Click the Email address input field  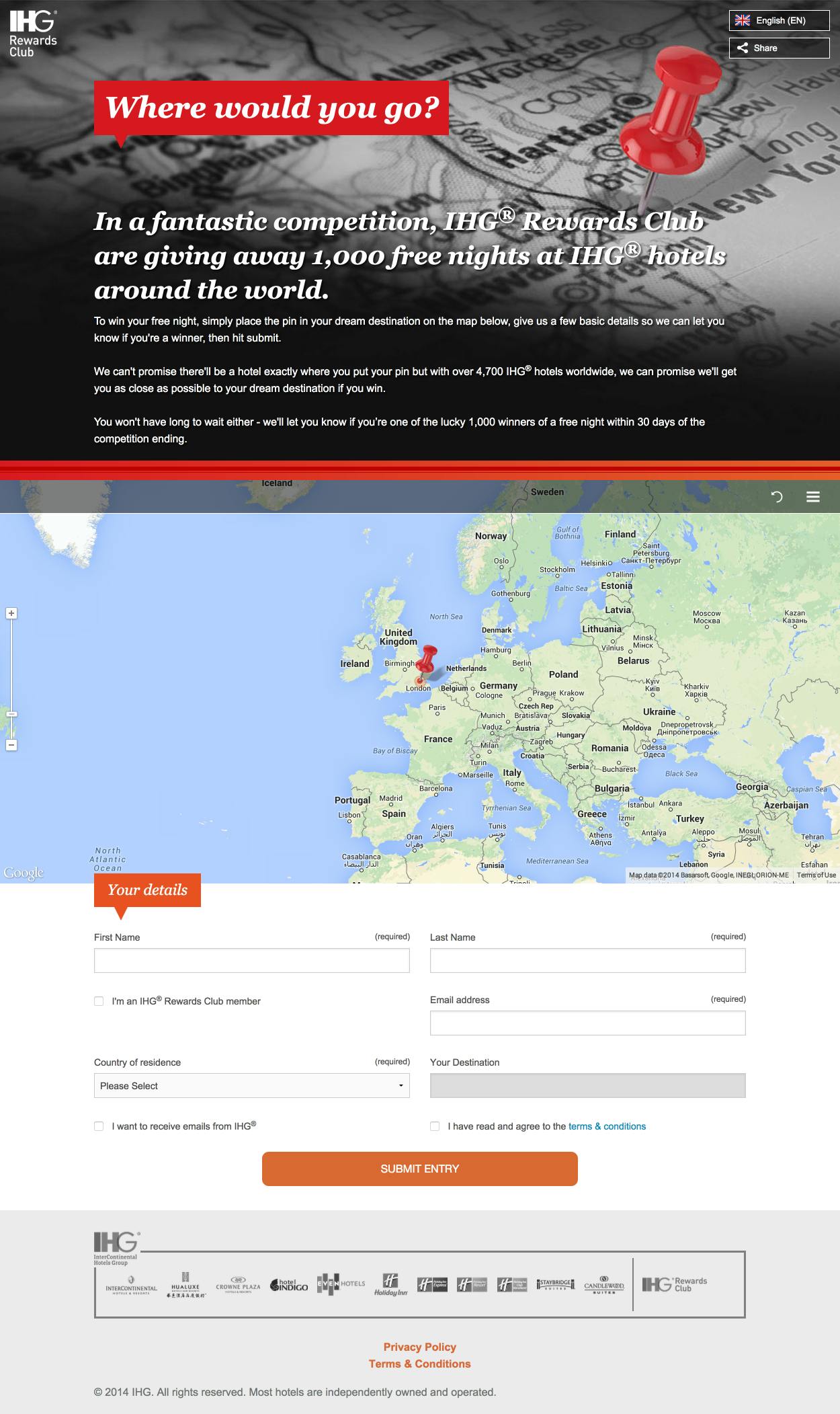[588, 1023]
